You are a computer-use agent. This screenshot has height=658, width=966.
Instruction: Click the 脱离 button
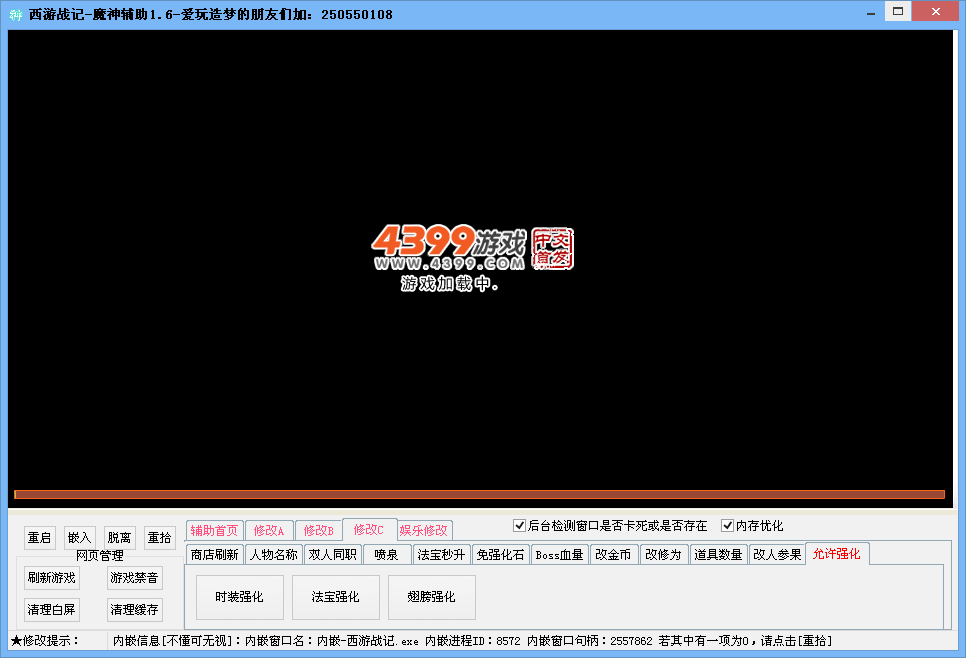[119, 538]
